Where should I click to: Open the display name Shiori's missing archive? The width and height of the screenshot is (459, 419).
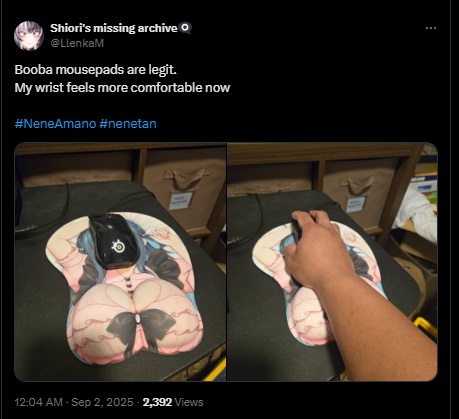[x=114, y=28]
